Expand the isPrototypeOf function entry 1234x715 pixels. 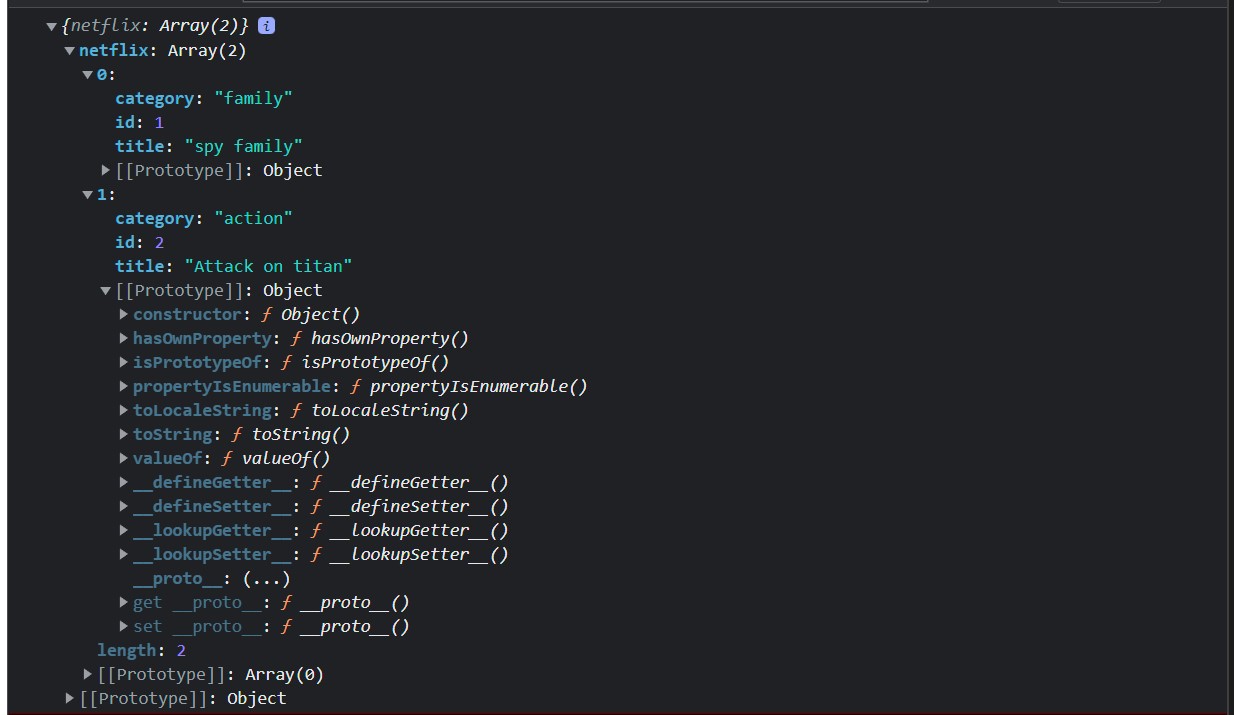[124, 363]
